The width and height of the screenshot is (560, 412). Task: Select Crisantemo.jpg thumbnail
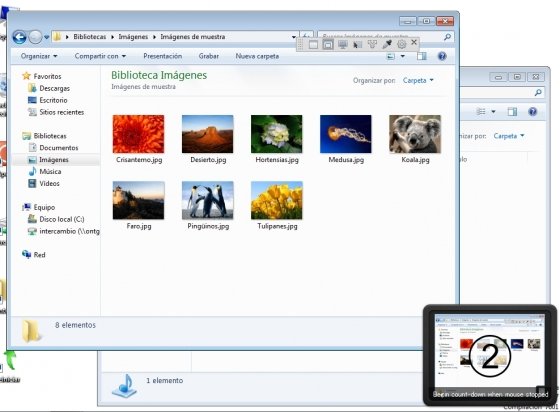pyautogui.click(x=139, y=134)
